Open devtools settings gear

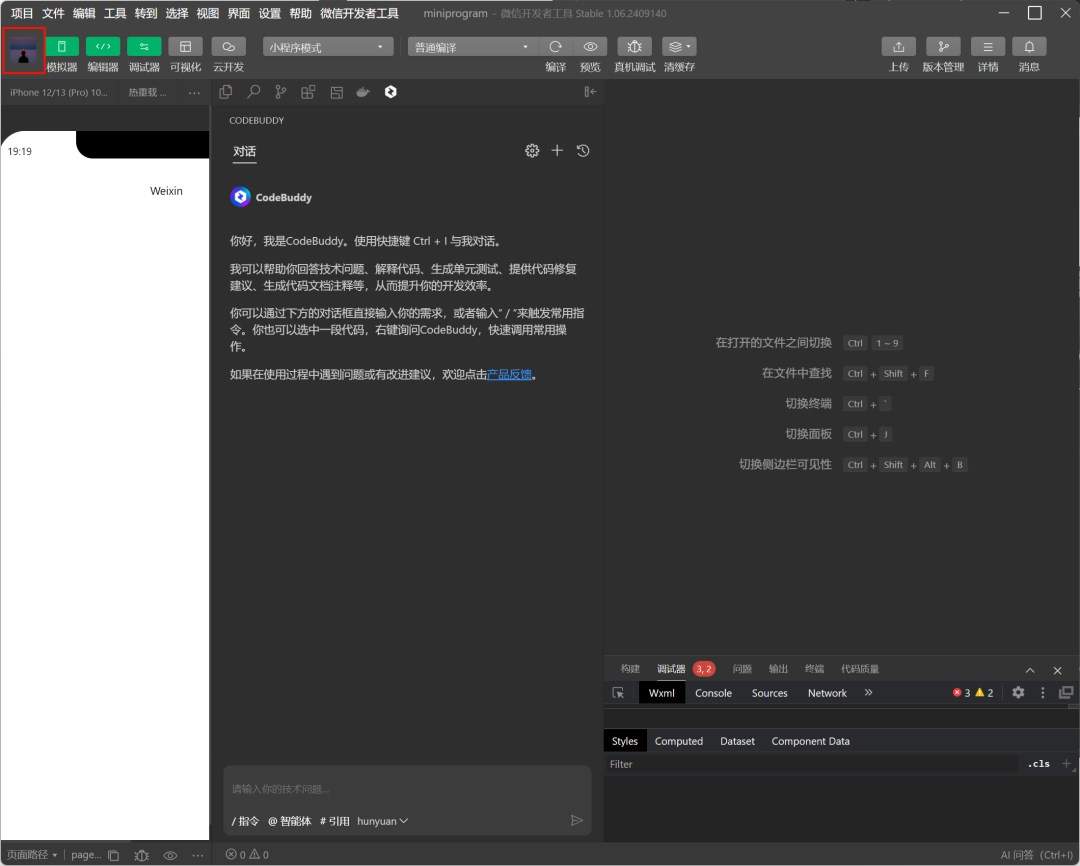pos(1018,692)
